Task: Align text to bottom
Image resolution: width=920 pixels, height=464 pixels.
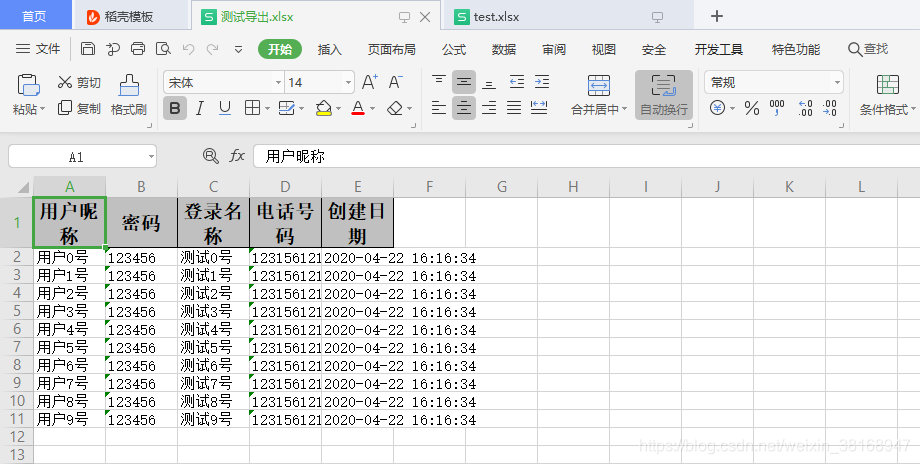Action: click(x=489, y=82)
